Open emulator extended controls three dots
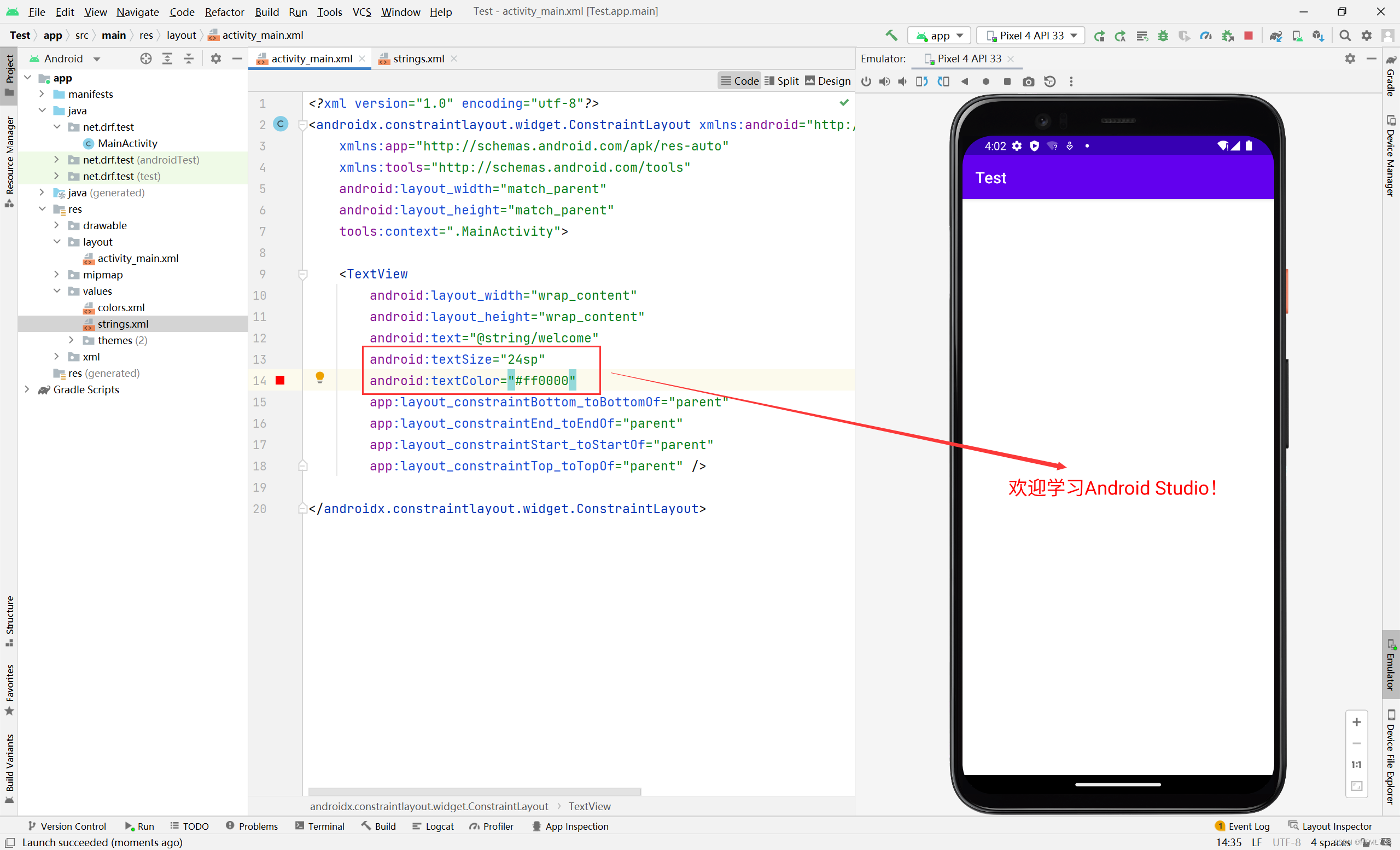The height and width of the screenshot is (850, 1400). tap(1071, 81)
